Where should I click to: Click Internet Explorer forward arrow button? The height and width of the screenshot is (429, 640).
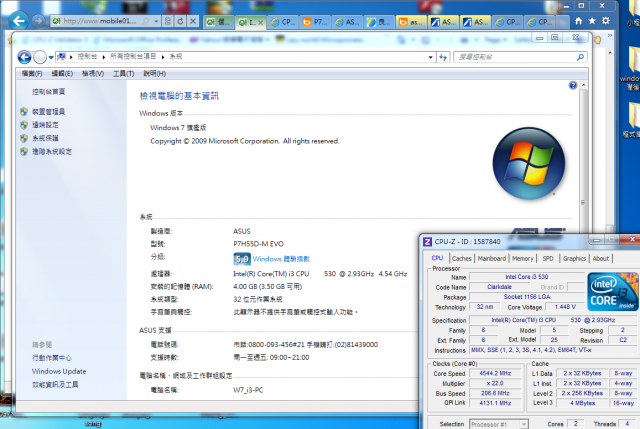[38, 21]
